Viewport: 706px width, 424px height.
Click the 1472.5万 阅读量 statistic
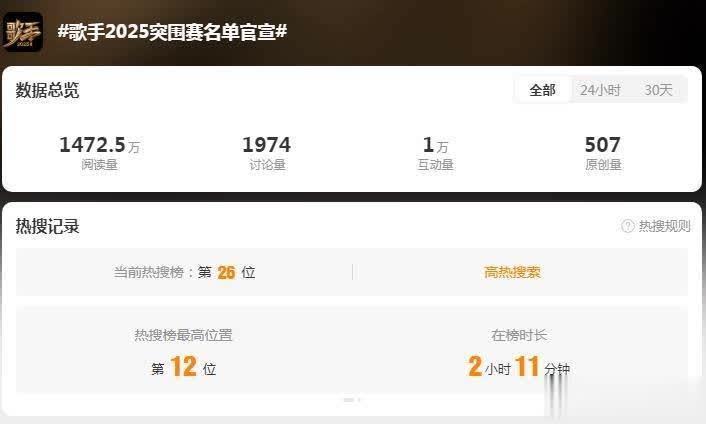(x=100, y=153)
